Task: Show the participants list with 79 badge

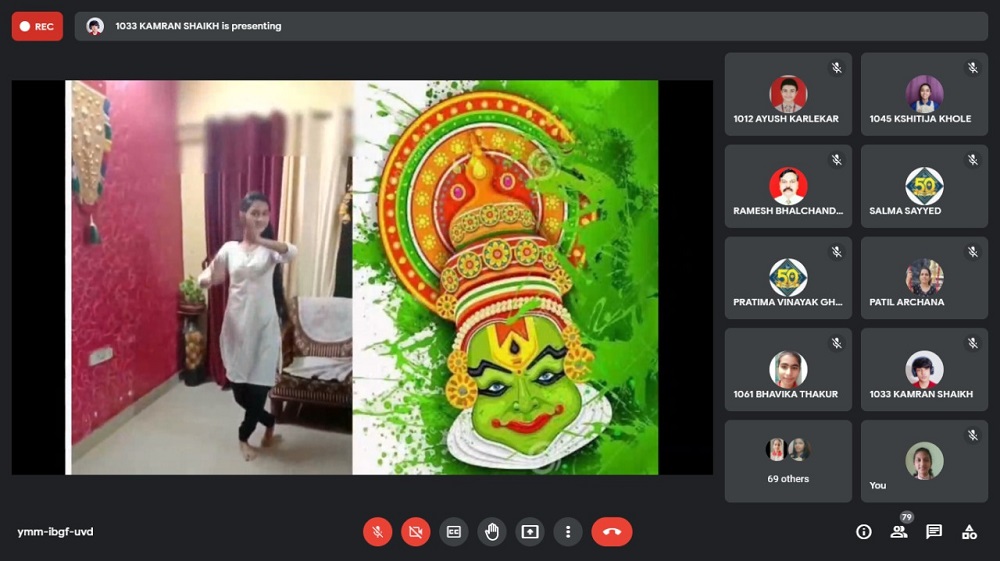Action: (x=899, y=532)
